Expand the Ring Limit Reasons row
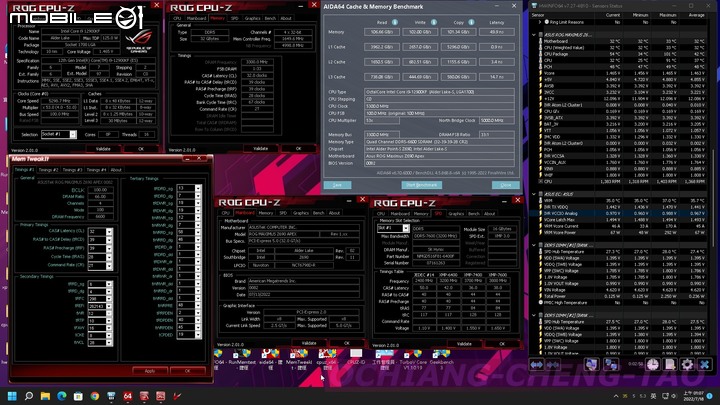Screen dimensions: 720x405 (x=540, y=22)
